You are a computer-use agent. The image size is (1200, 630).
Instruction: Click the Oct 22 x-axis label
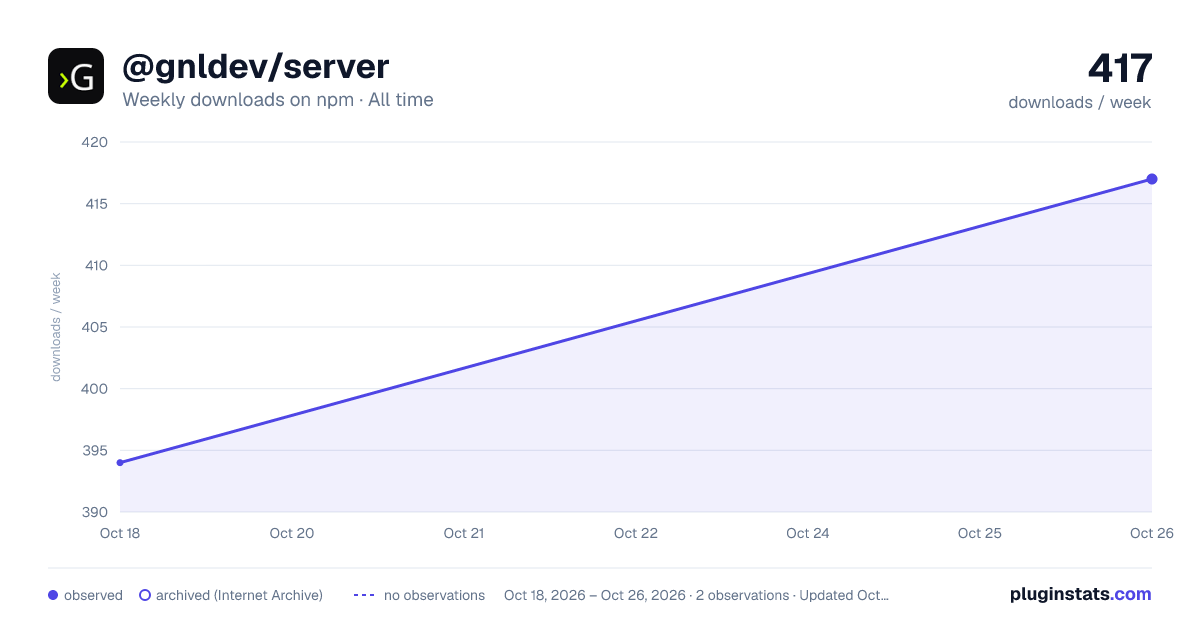tap(636, 533)
